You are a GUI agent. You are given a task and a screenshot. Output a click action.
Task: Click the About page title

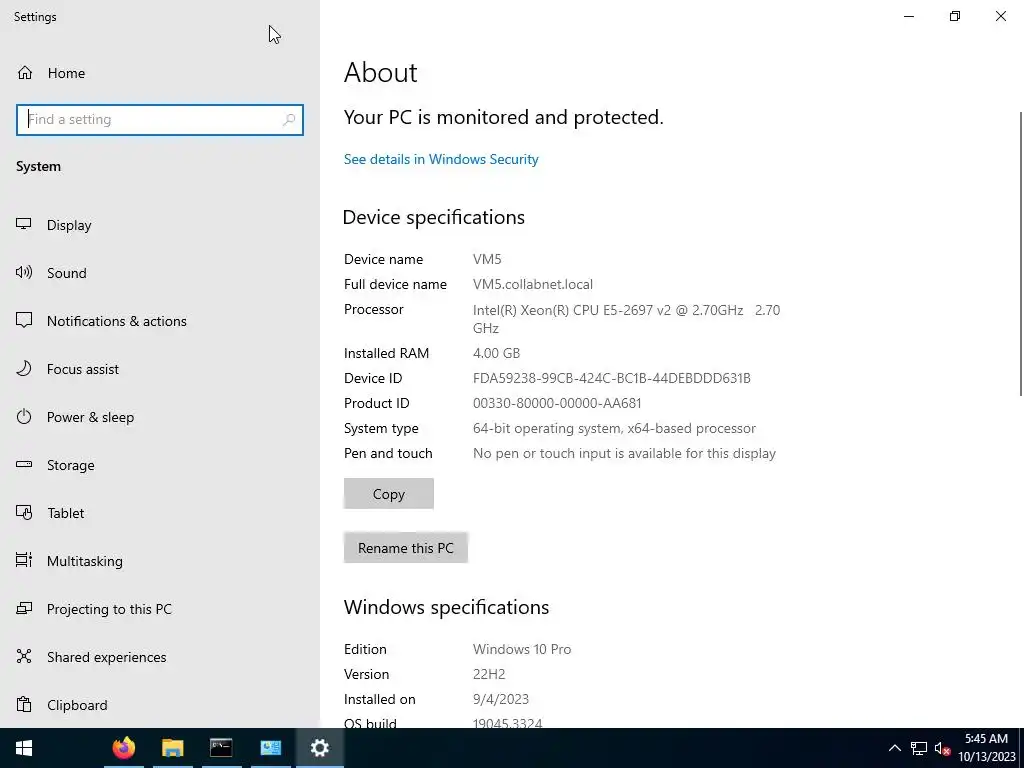pos(381,72)
